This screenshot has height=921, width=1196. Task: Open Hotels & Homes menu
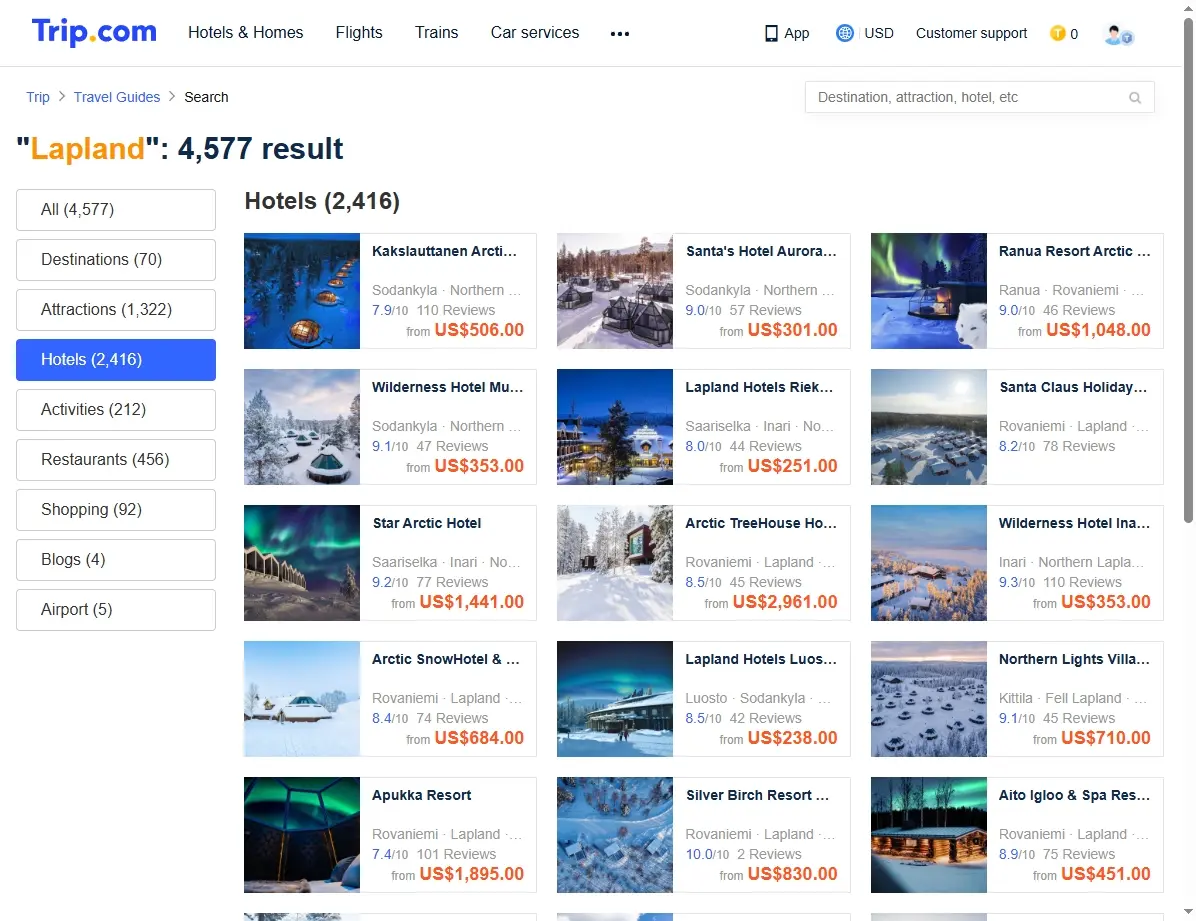pyautogui.click(x=246, y=32)
